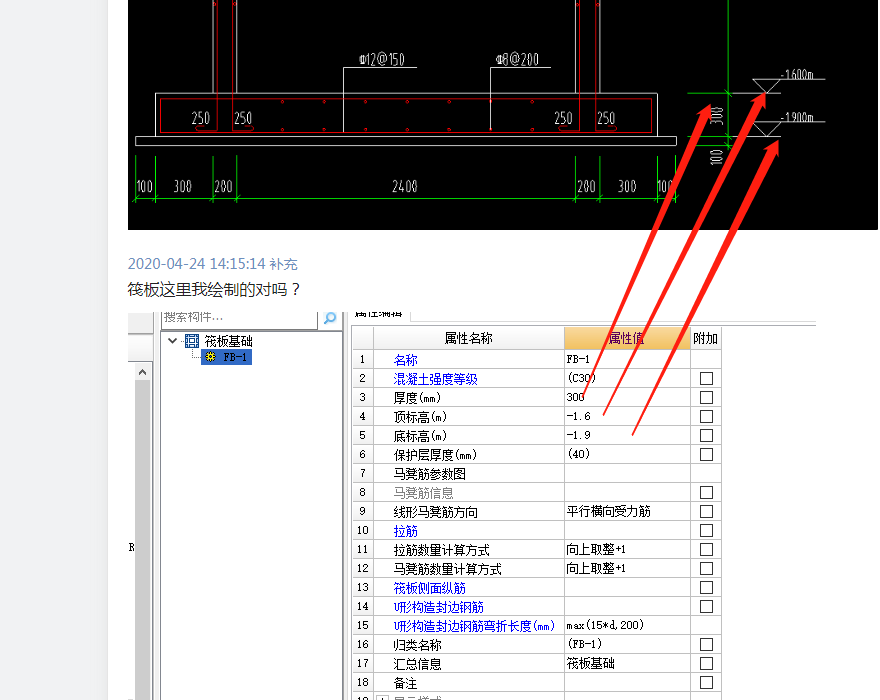Click the (40) cover thickness value
The height and width of the screenshot is (700, 880).
coord(579,454)
